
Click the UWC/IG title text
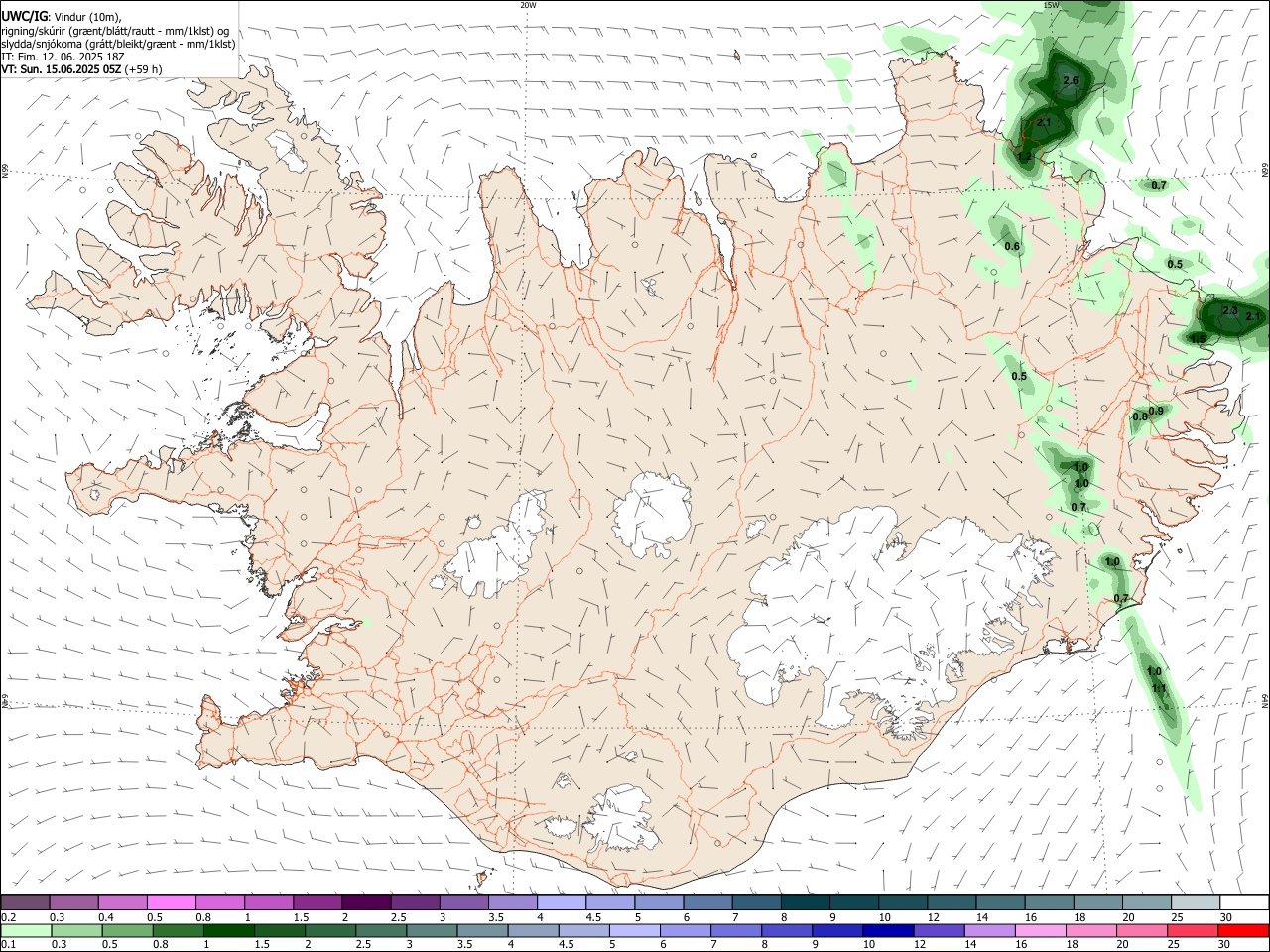point(24,15)
